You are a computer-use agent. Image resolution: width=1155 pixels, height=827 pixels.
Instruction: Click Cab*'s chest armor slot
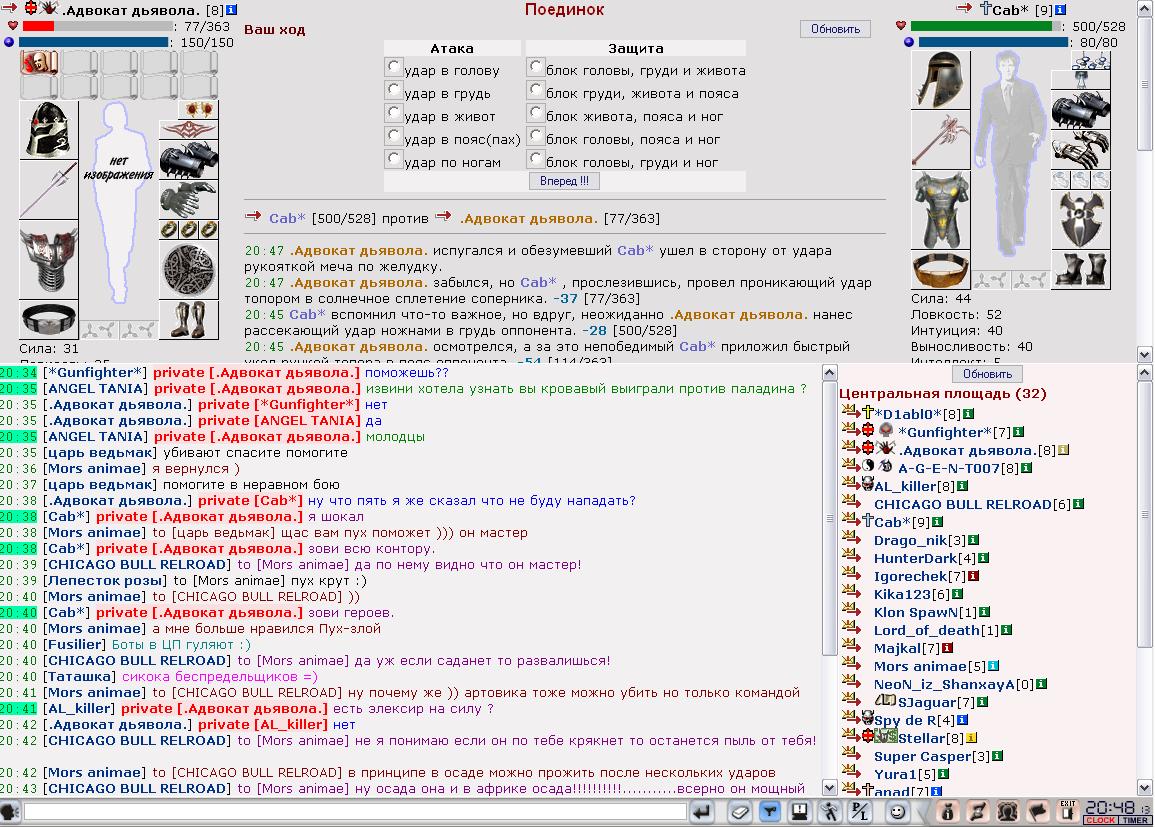pos(941,210)
